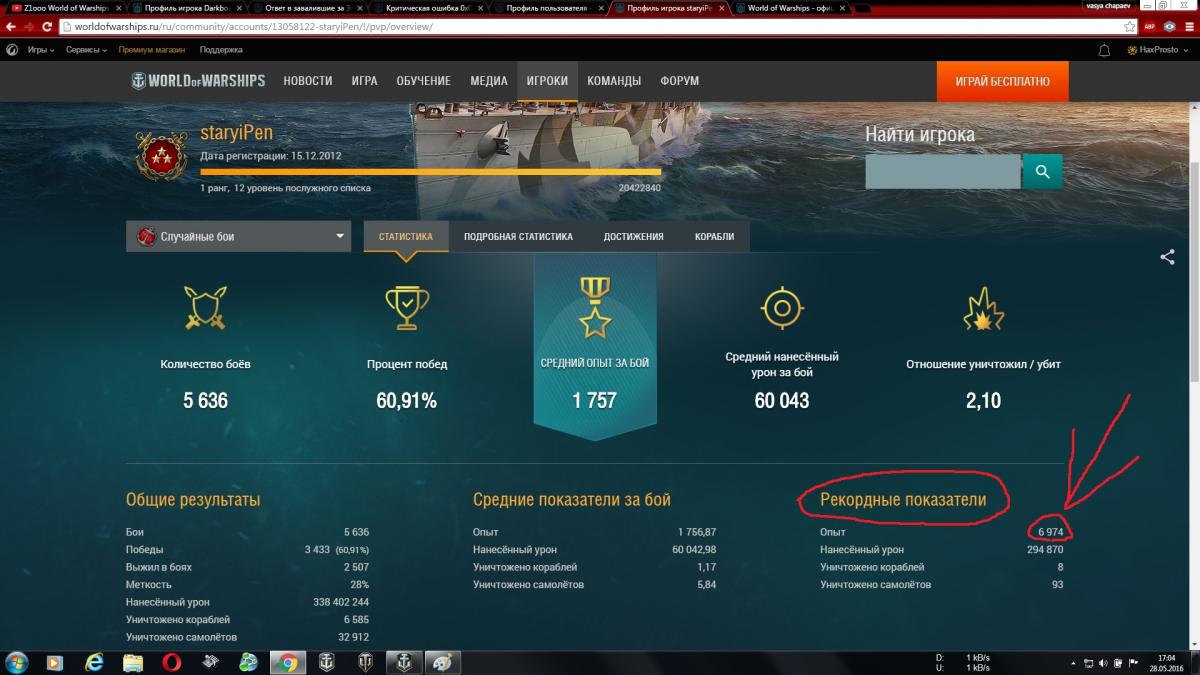Click the record Опыт value 6 974
1200x675 pixels.
point(1049,532)
